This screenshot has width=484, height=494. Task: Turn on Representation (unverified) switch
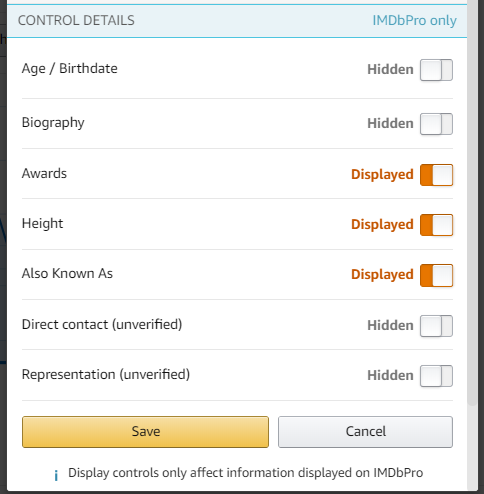(436, 376)
